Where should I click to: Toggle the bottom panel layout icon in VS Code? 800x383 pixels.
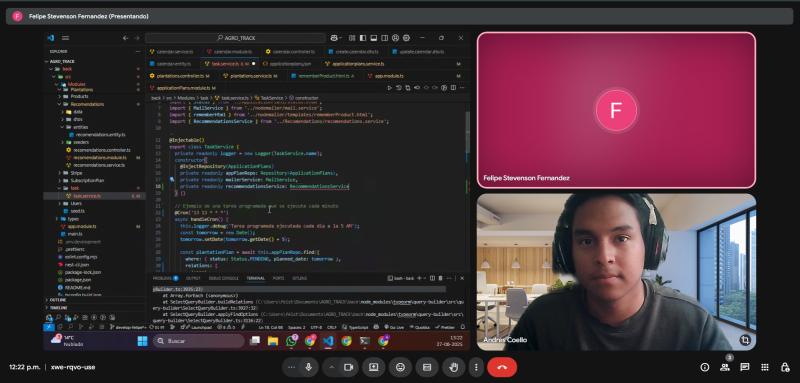[373, 38]
